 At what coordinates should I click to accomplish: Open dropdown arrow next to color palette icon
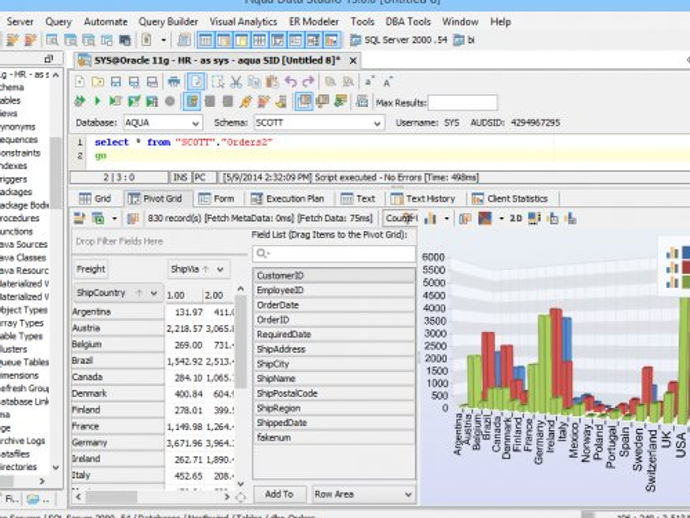[x=501, y=218]
